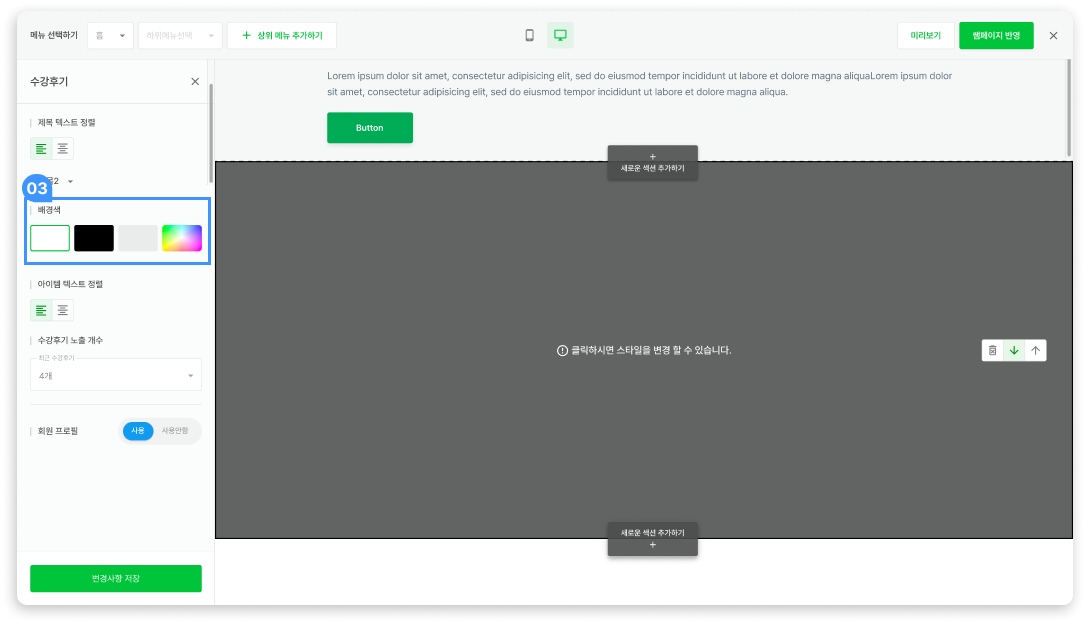This screenshot has width=1086, height=624.
Task: Open the 홈 menu selection dropdown
Action: [x=110, y=36]
